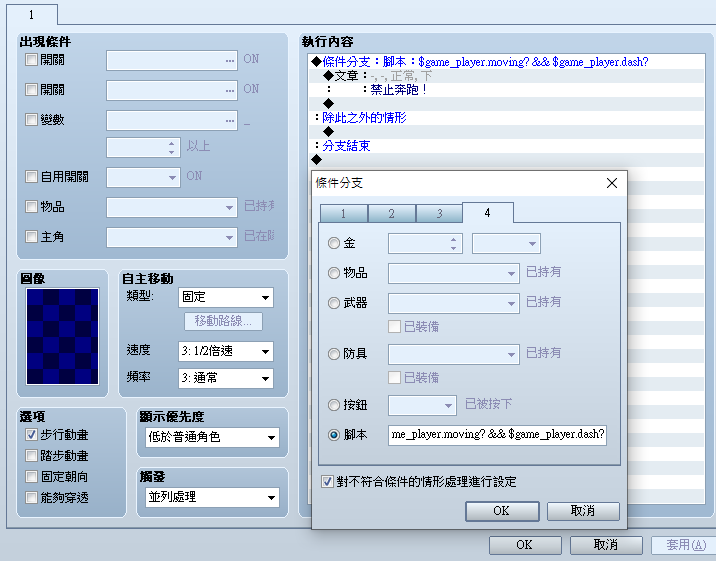Click OK in the event editor window
Image resolution: width=716 pixels, height=561 pixels.
click(525, 545)
